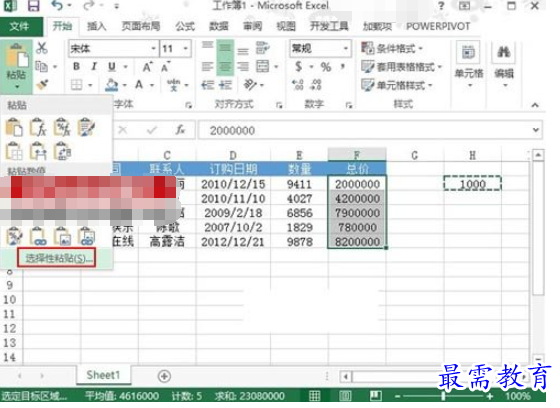Choose Paste as Picture option
This screenshot has height=408, width=560.
click(x=62, y=236)
